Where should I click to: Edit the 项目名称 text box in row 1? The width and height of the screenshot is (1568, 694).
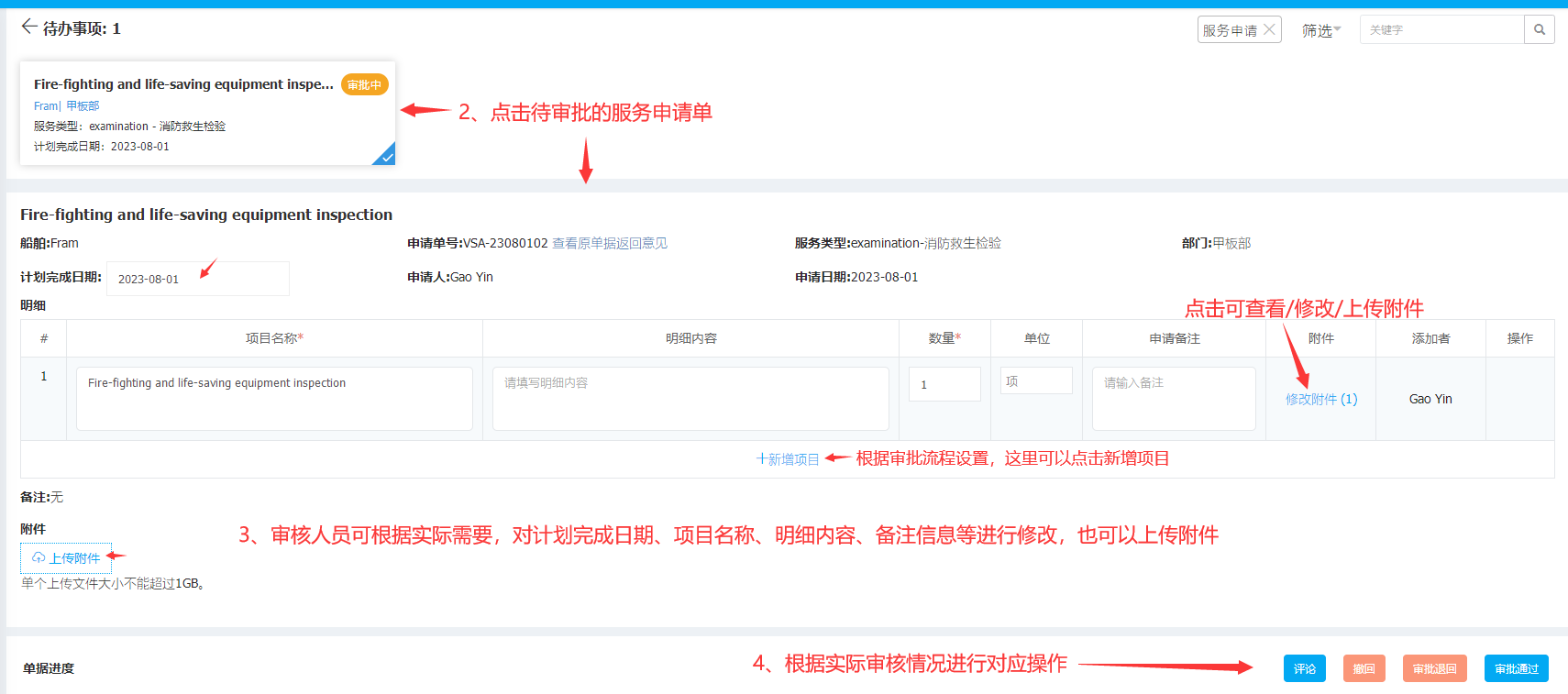pyautogui.click(x=274, y=399)
